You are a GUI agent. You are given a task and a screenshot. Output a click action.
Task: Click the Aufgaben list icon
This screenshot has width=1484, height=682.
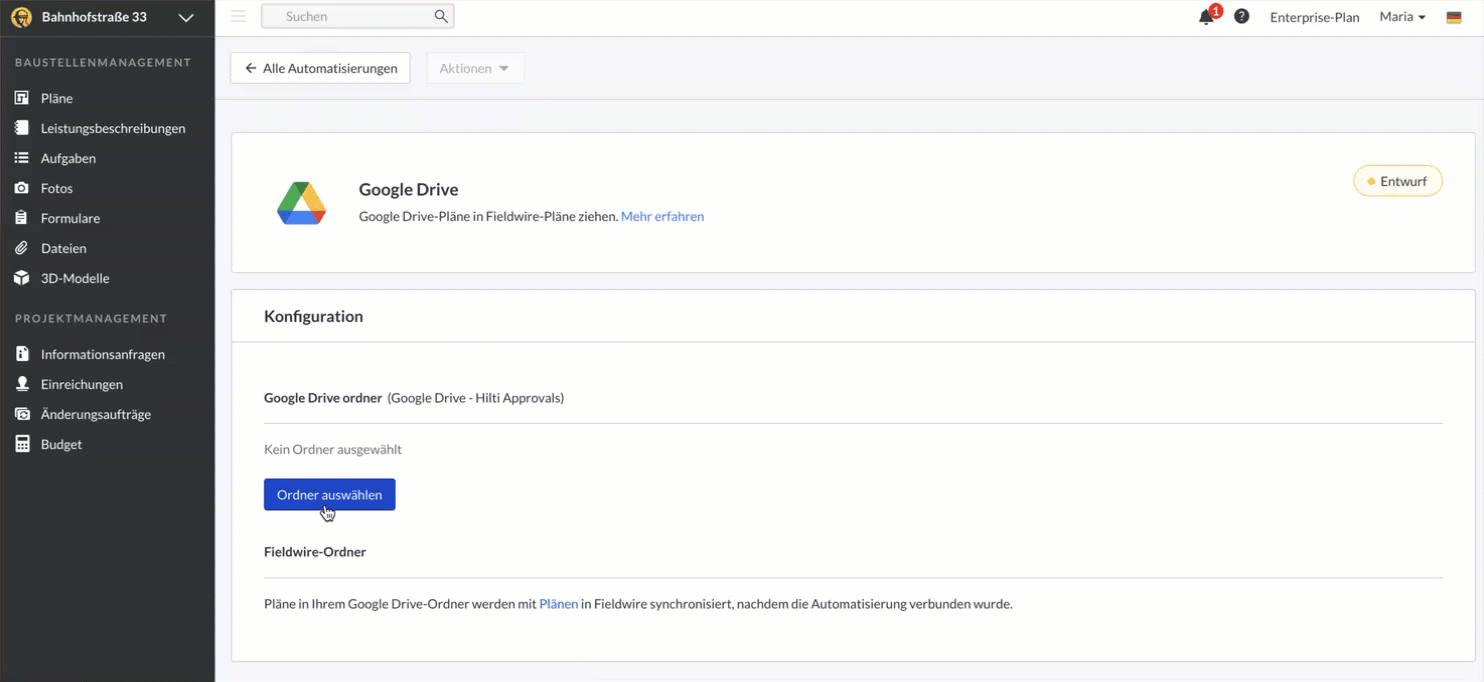pyautogui.click(x=22, y=158)
